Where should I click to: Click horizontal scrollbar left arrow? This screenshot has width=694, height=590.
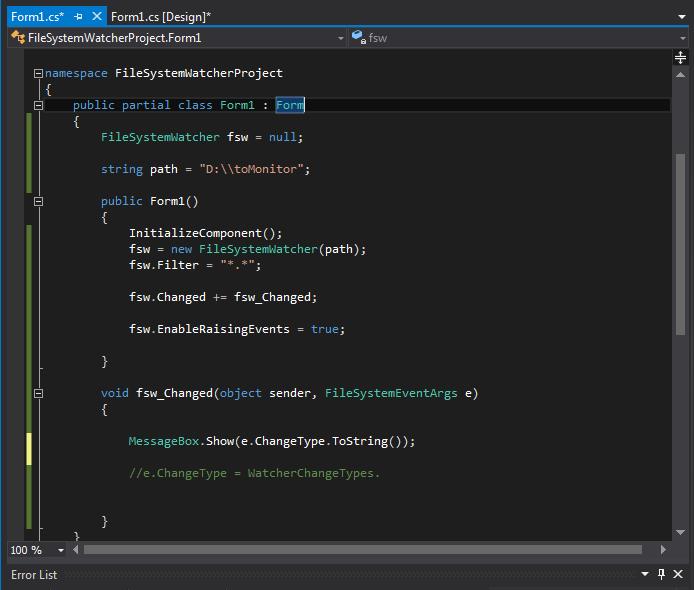[x=76, y=550]
